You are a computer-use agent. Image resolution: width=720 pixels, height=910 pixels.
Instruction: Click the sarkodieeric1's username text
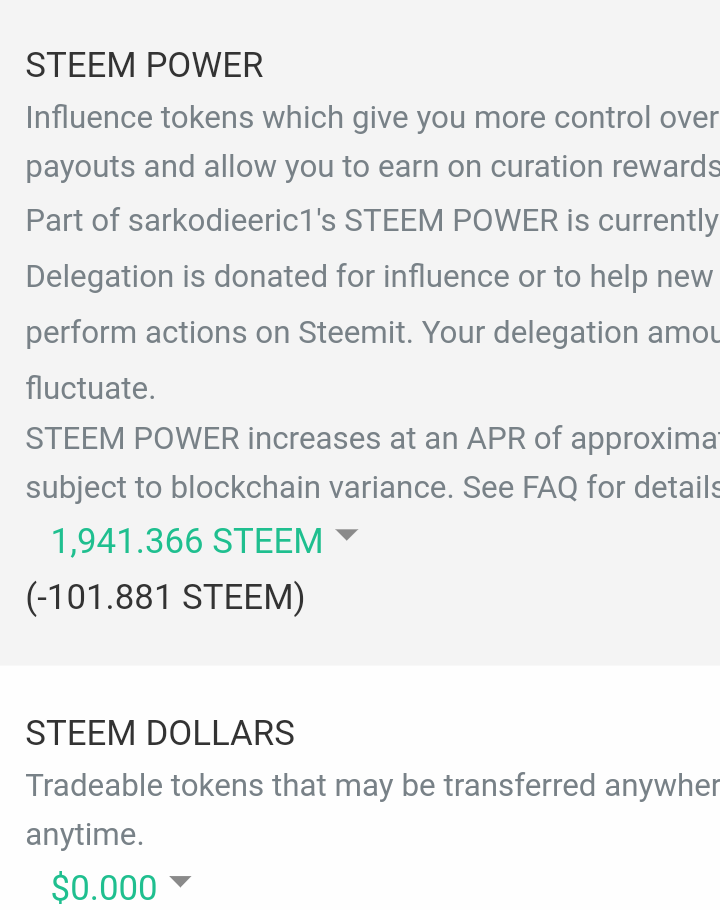pyautogui.click(x=232, y=220)
